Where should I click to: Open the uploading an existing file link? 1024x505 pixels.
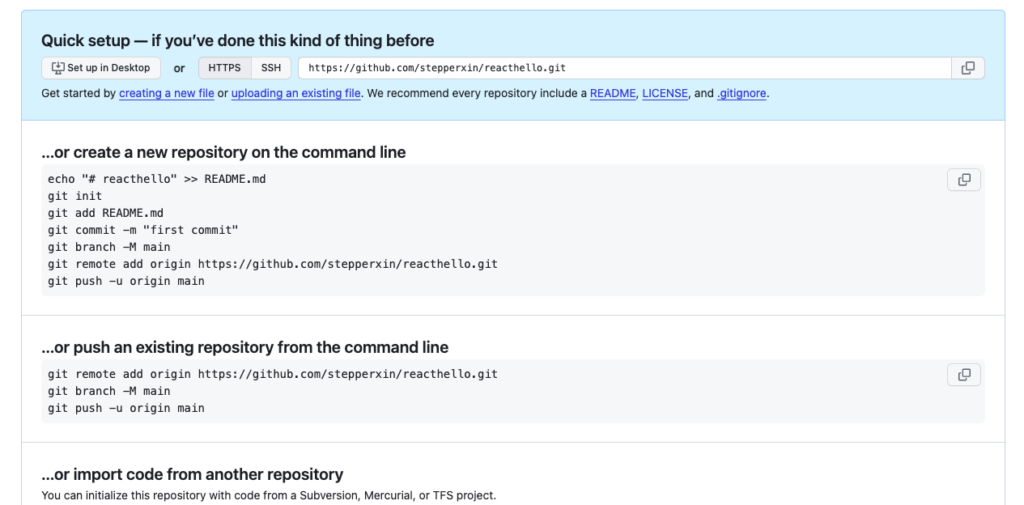click(x=296, y=93)
